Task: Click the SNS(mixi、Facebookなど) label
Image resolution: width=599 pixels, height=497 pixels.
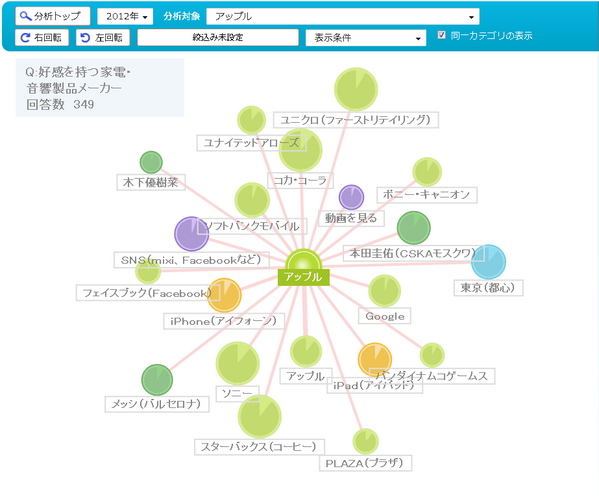Action: (191, 260)
